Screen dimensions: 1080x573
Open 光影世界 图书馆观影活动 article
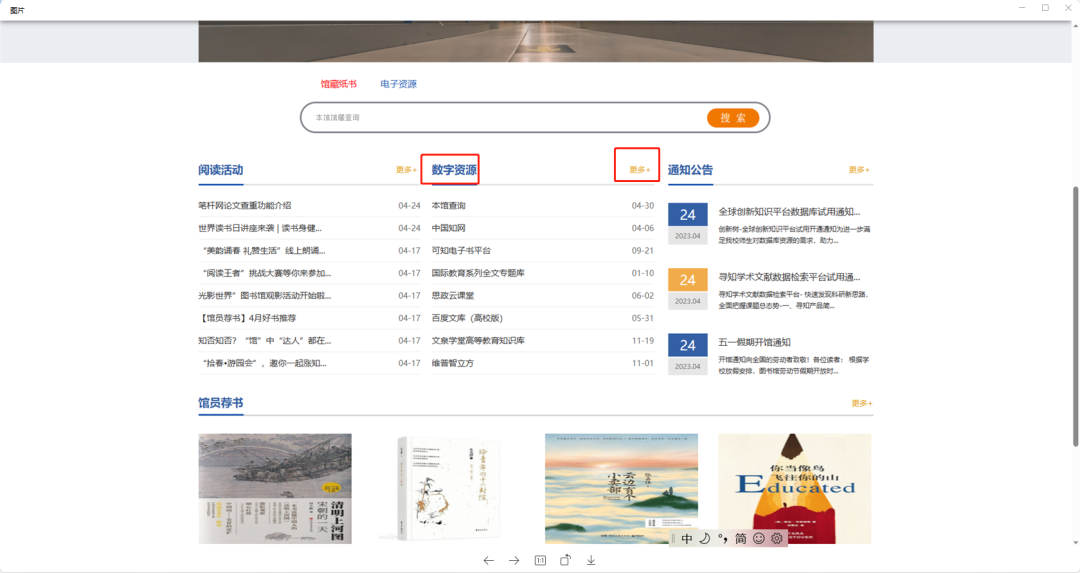click(x=264, y=295)
